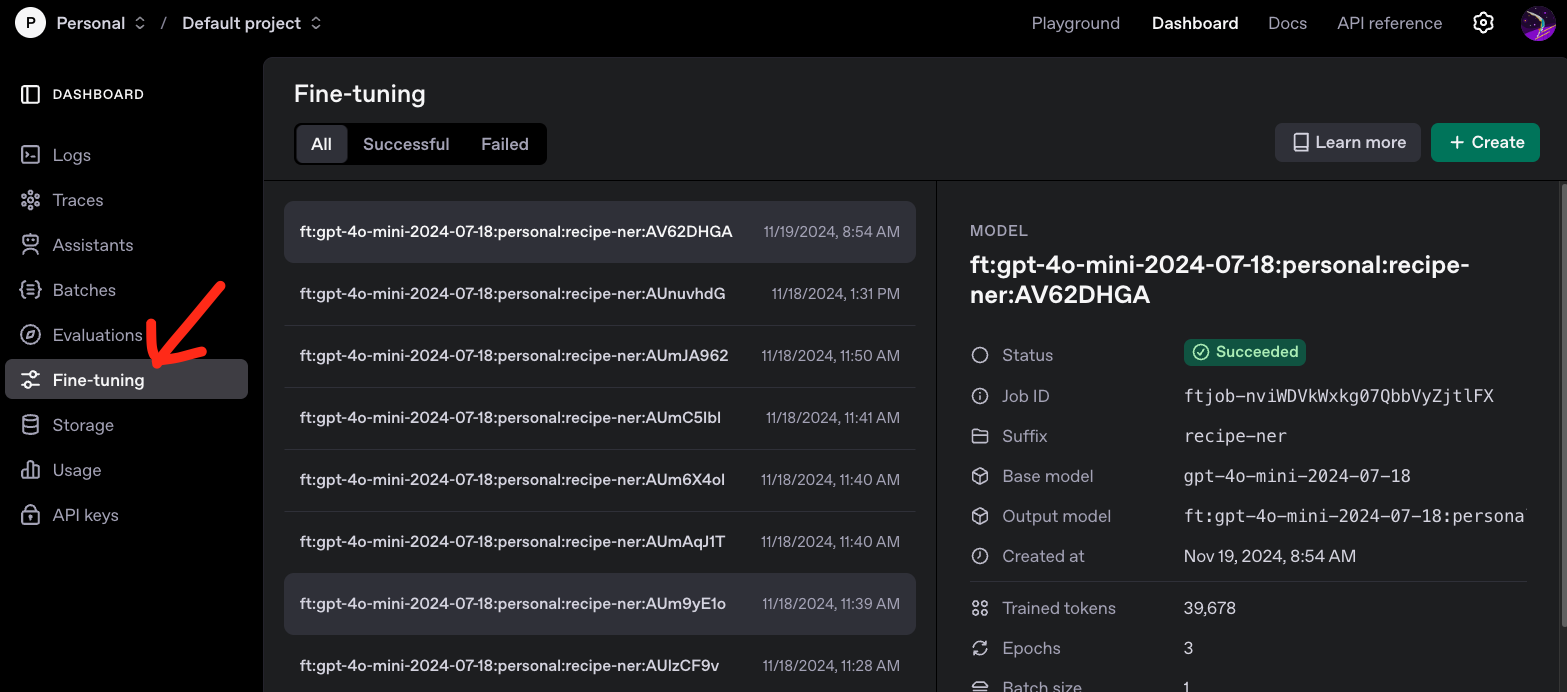The width and height of the screenshot is (1567, 692).
Task: Click the Fine-tuning sliders icon
Action: pyautogui.click(x=31, y=380)
